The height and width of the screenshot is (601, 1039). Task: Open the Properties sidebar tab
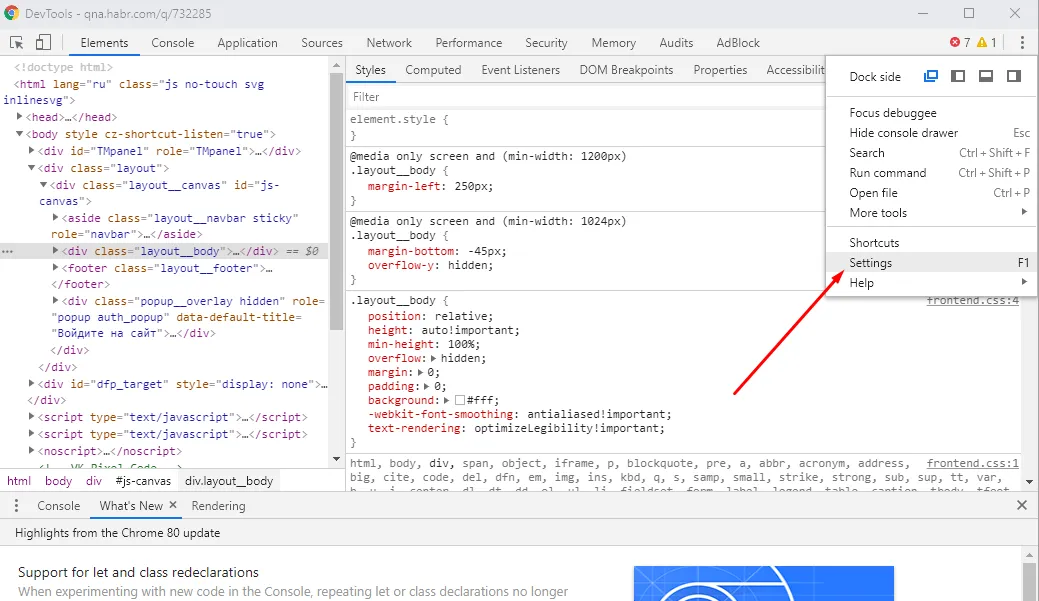720,70
